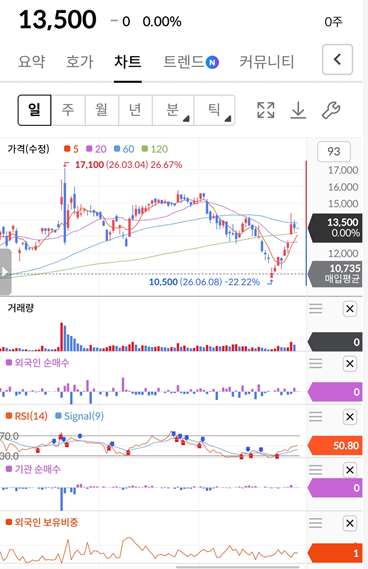Select the 차트 chart tab
The height and width of the screenshot is (569, 368).
[x=127, y=61]
